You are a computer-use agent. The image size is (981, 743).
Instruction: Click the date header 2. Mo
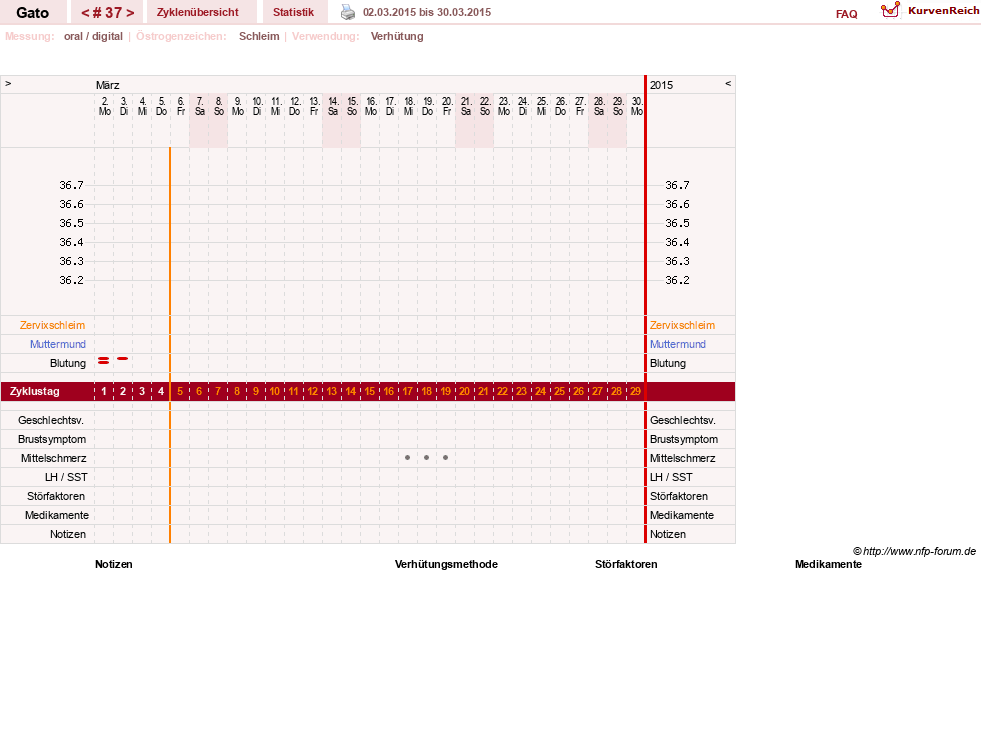tap(104, 106)
